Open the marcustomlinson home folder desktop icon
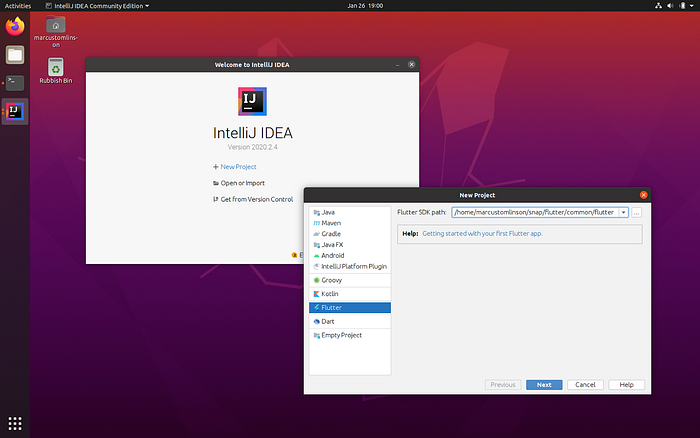This screenshot has width=700, height=438. (55, 32)
